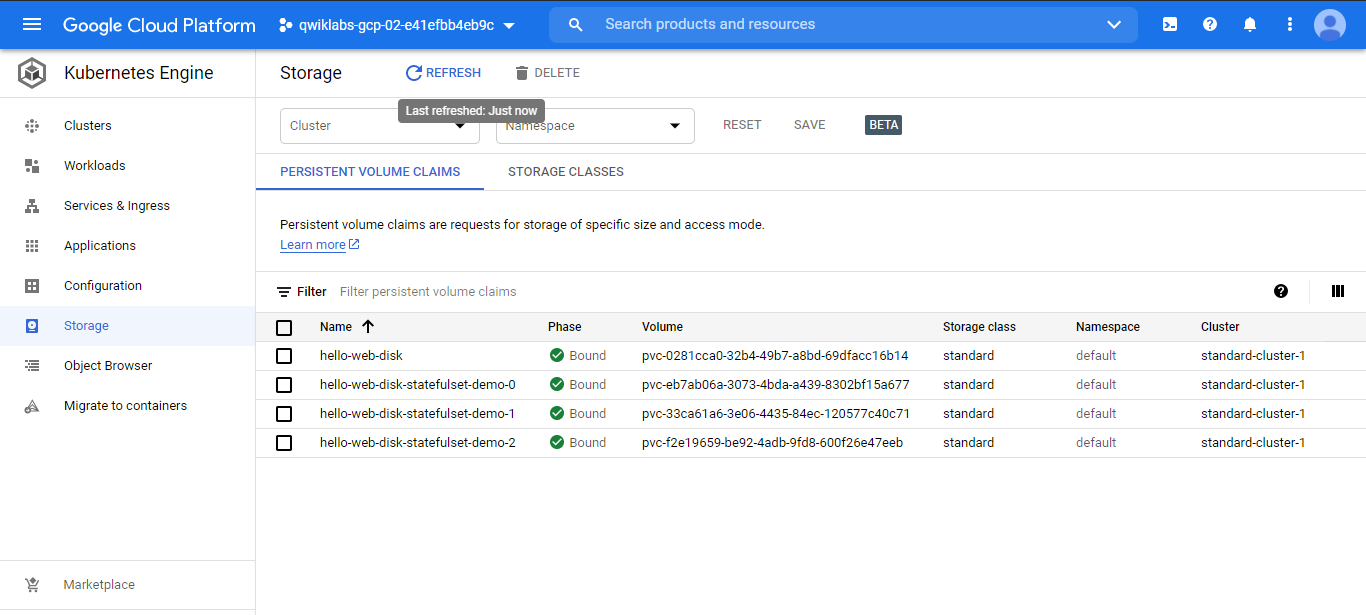The image size is (1366, 615).
Task: Go to Clusters in the sidebar
Action: pos(88,126)
